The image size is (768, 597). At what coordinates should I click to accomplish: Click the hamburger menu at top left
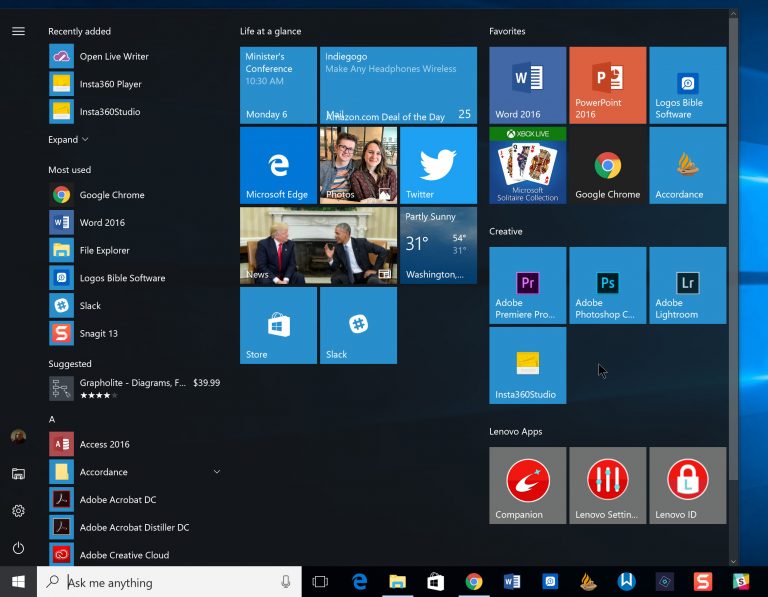point(18,31)
